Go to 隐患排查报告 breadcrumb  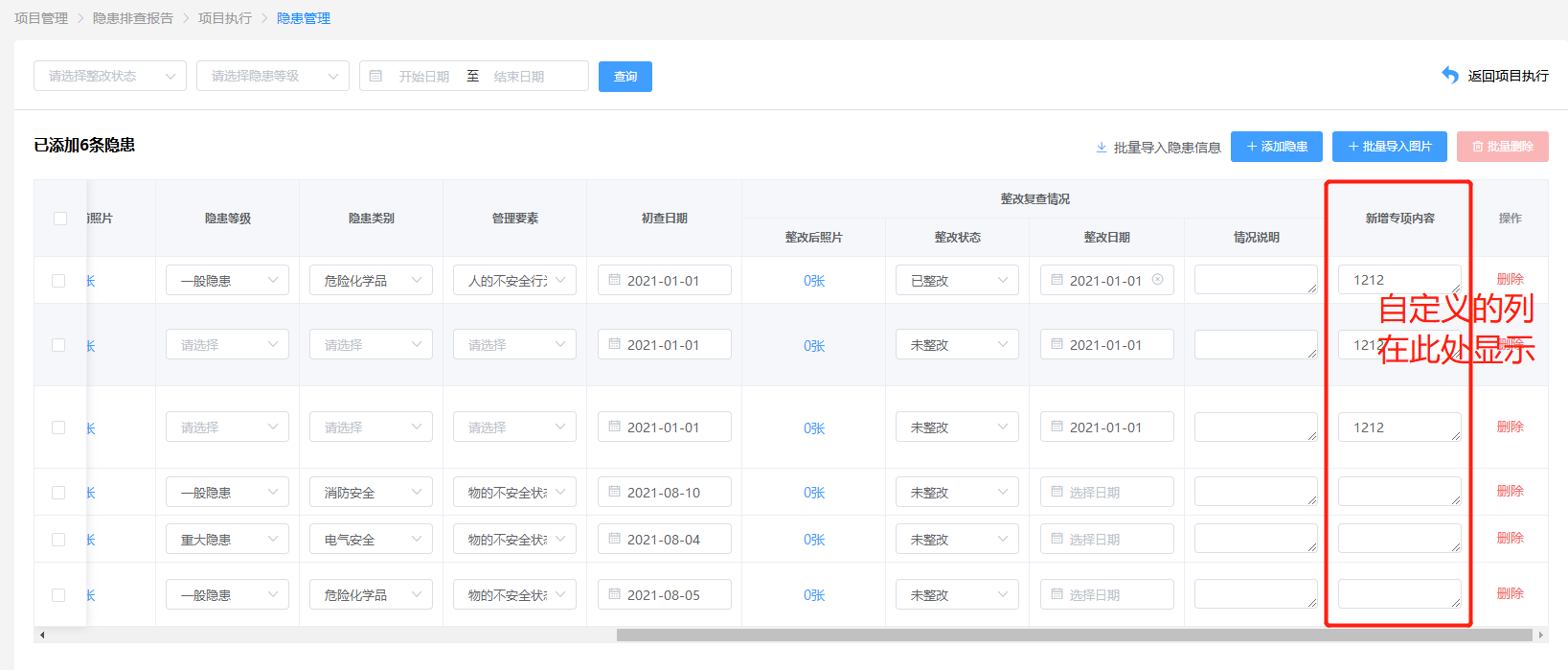(133, 18)
